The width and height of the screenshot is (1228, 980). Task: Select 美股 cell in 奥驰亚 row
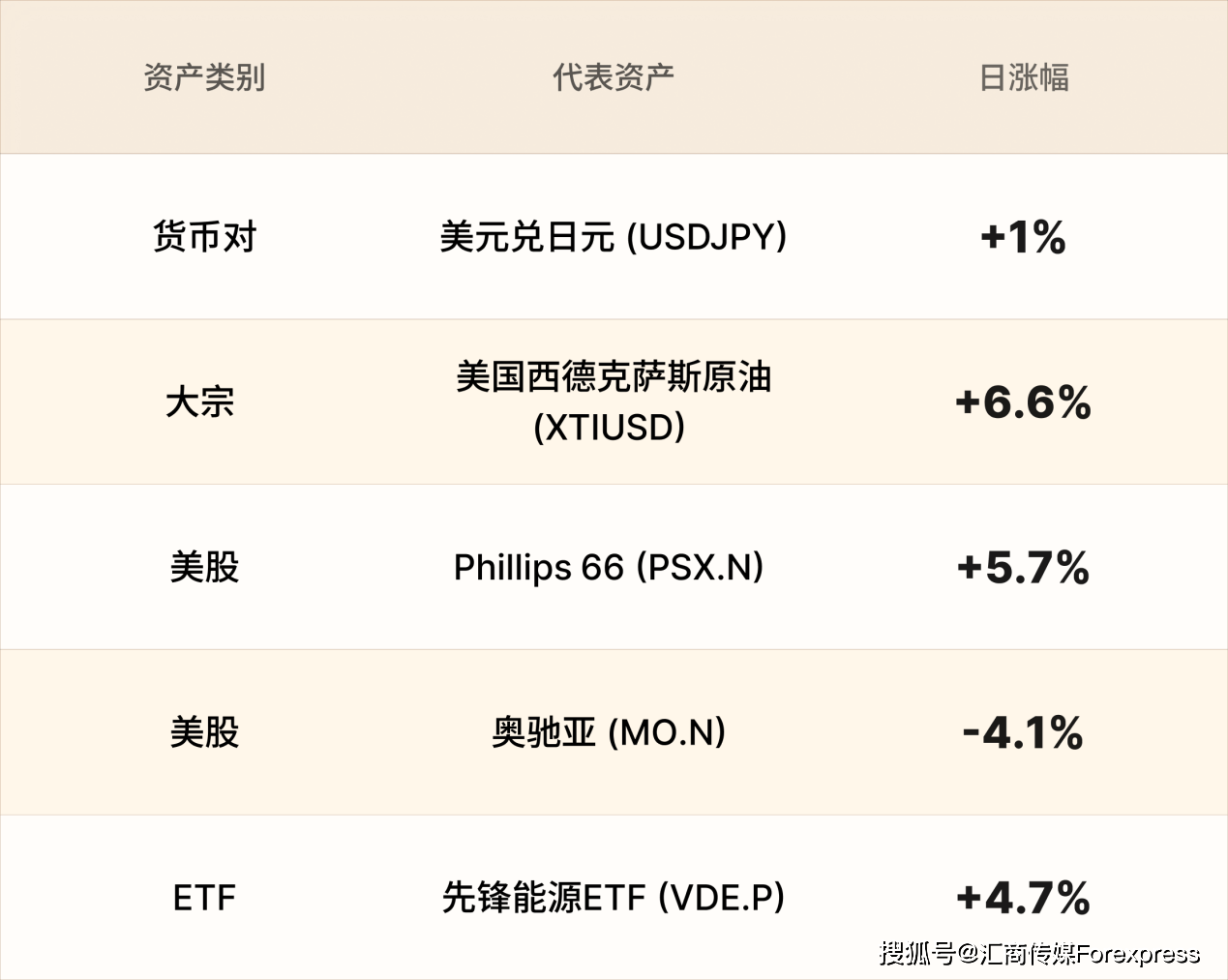(204, 732)
